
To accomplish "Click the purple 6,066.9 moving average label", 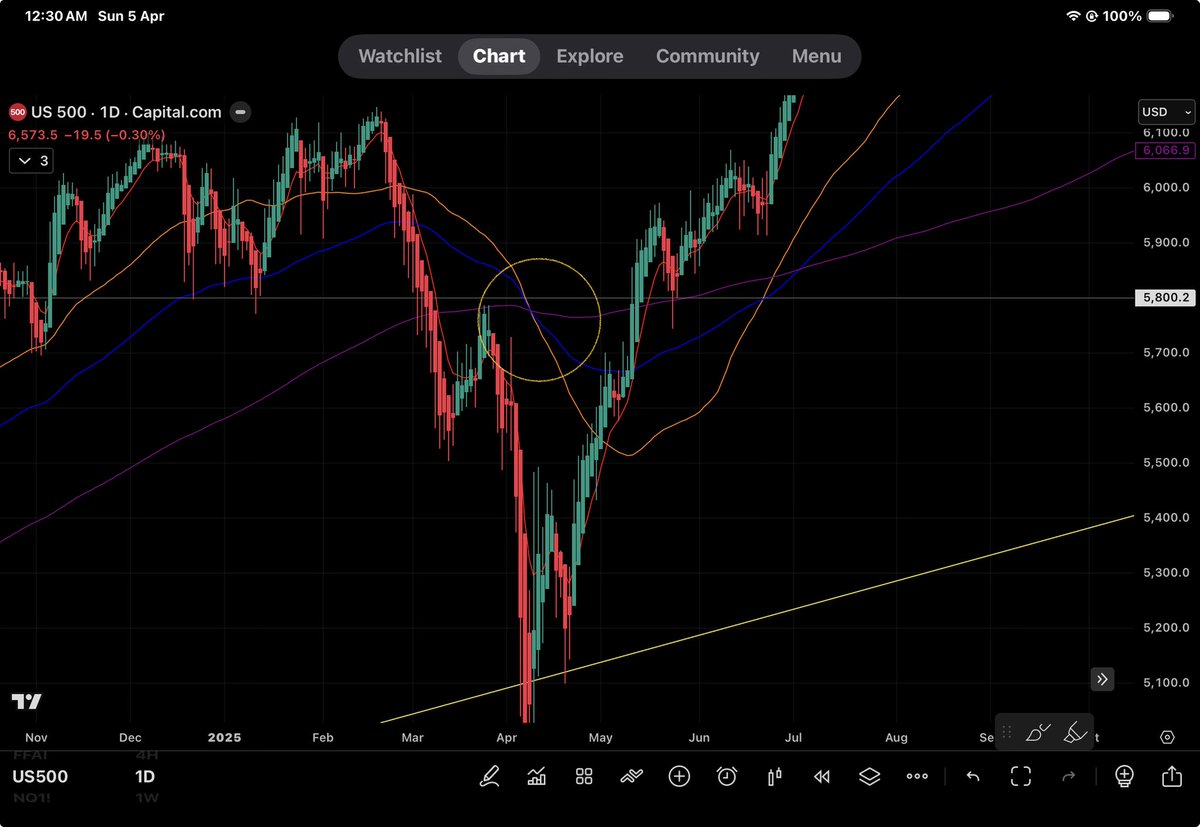I will (x=1164, y=150).
